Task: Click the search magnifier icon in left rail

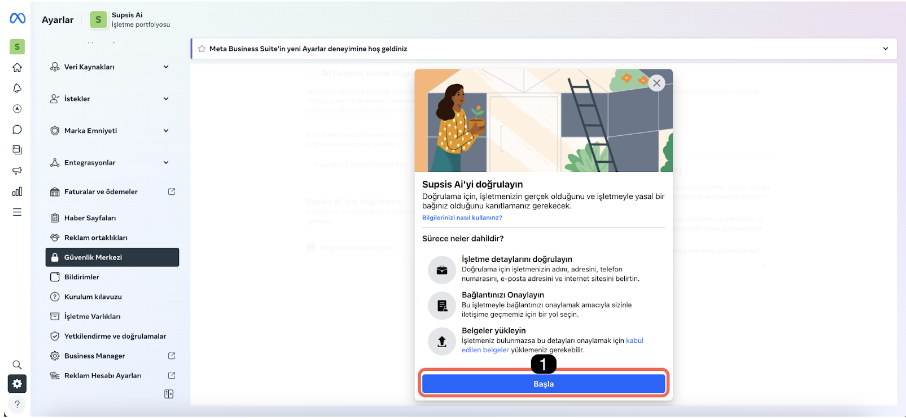Action: [x=17, y=365]
